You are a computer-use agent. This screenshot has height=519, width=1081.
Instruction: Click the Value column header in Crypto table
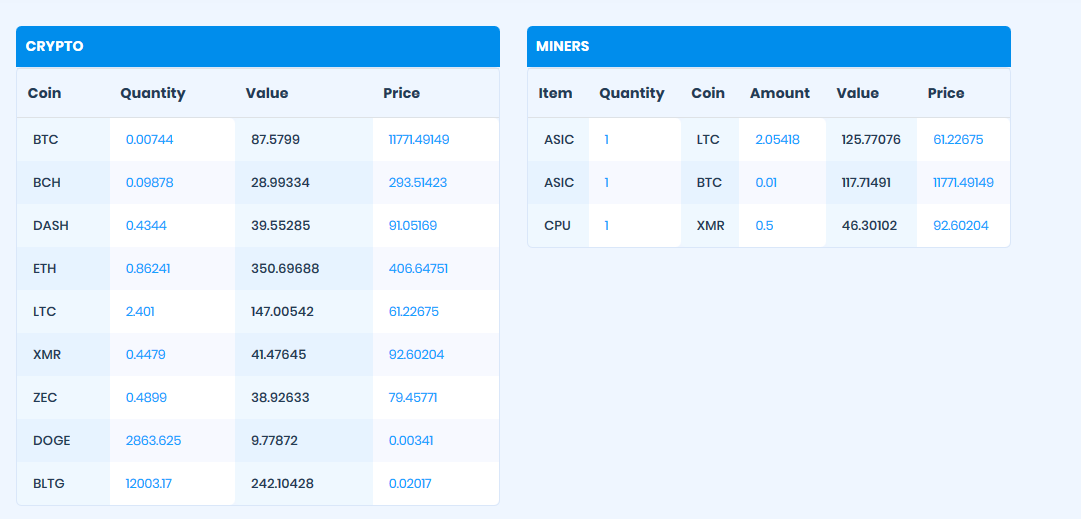[x=266, y=93]
